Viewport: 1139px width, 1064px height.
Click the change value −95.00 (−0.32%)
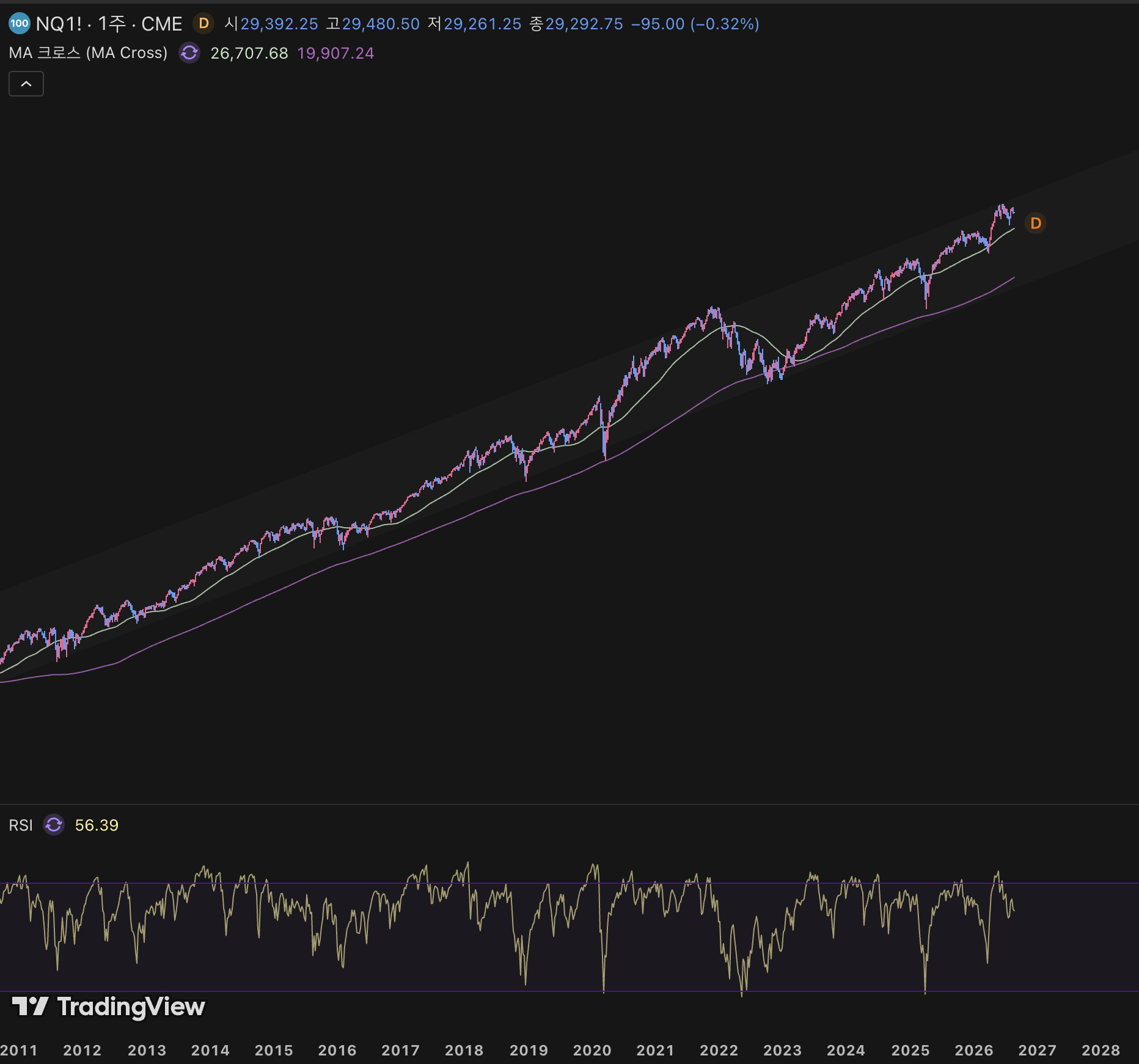(695, 24)
